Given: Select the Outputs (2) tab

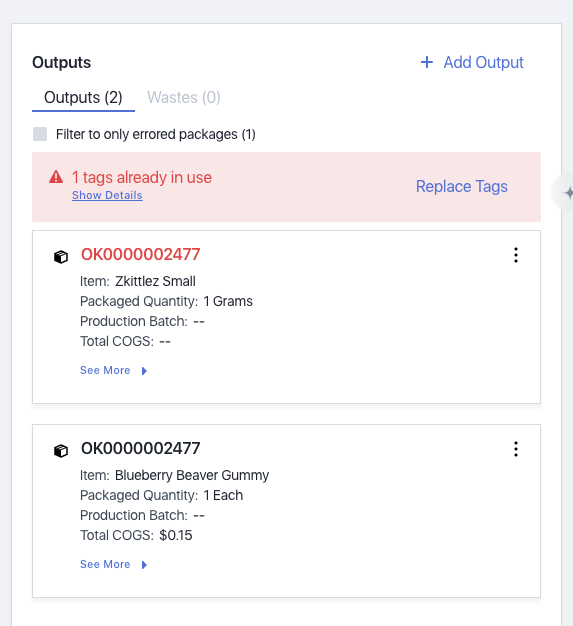Looking at the screenshot, I should [x=83, y=97].
